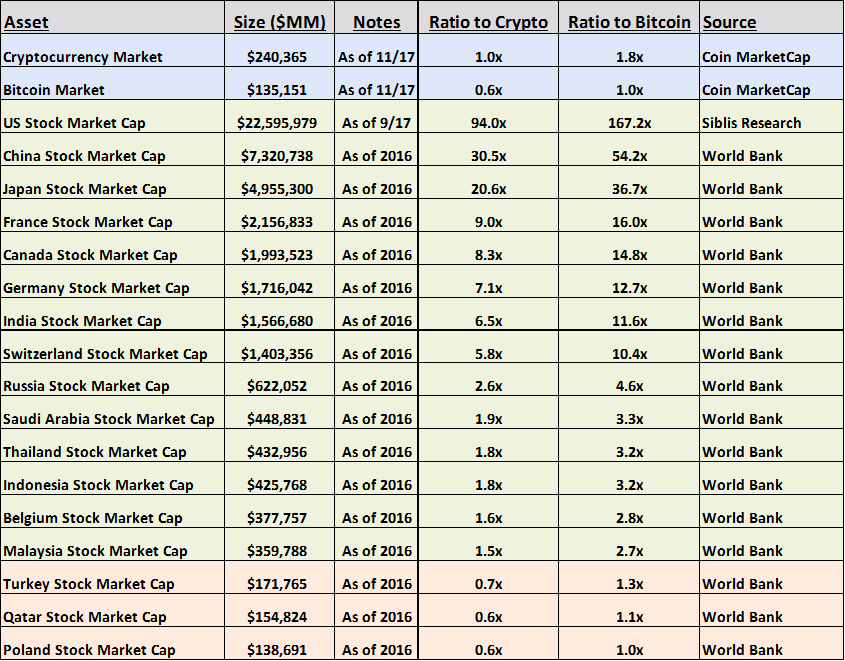Viewport: 845px width, 661px height.
Task: Select the Source column header
Action: [729, 22]
